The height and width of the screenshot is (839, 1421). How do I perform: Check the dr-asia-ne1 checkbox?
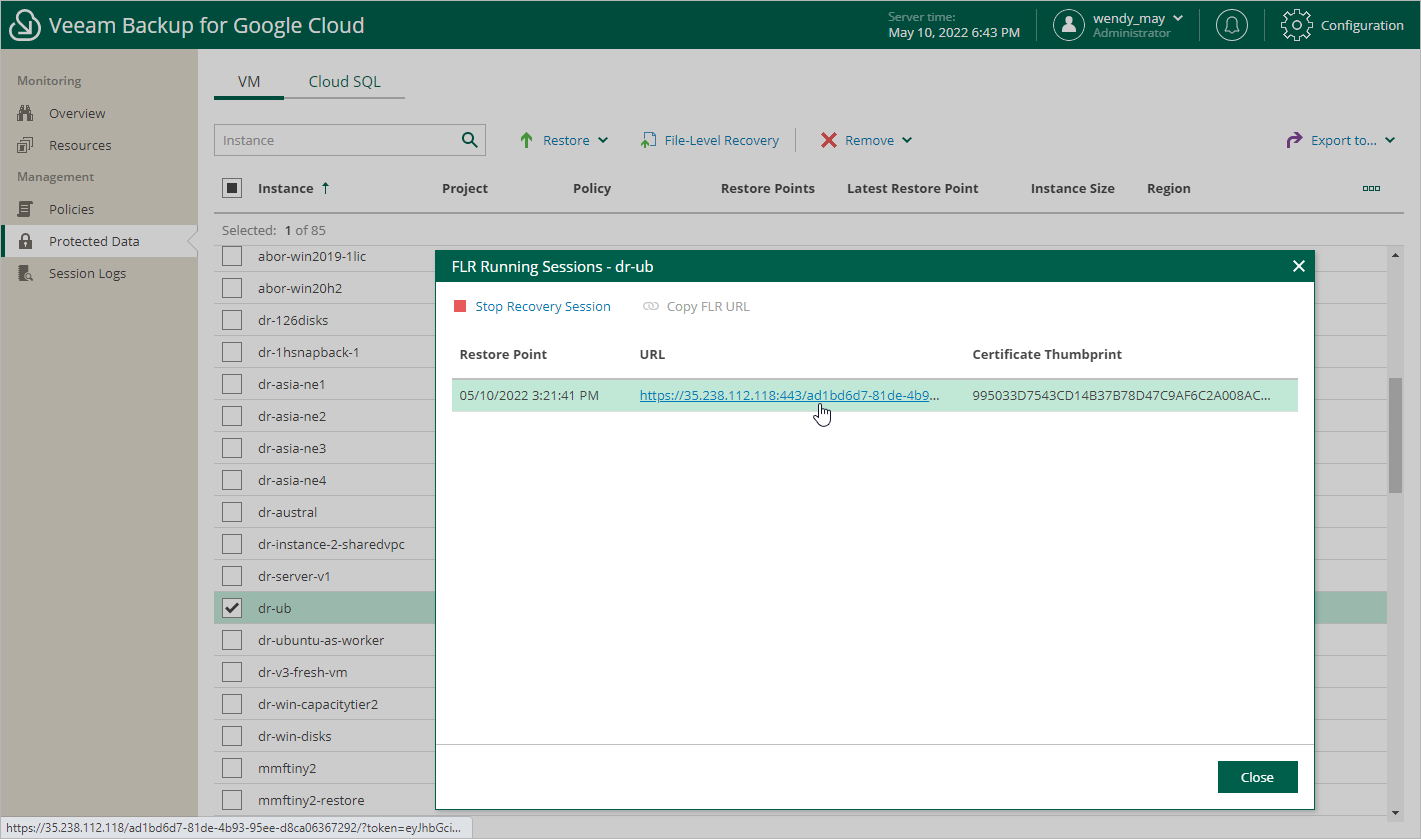(231, 384)
